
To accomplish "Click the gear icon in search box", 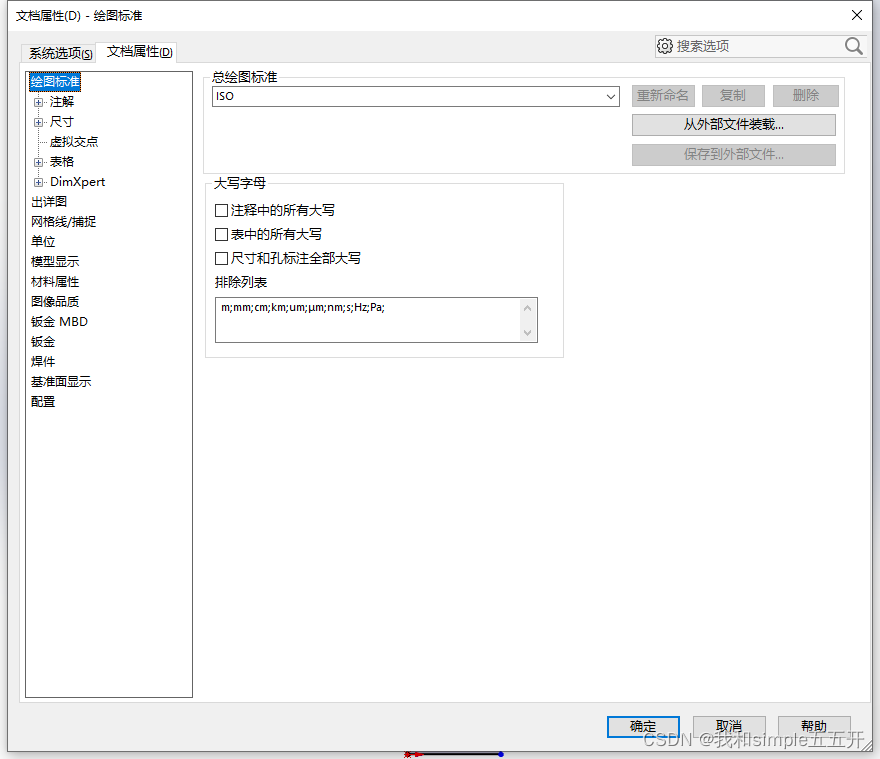I will coord(664,46).
